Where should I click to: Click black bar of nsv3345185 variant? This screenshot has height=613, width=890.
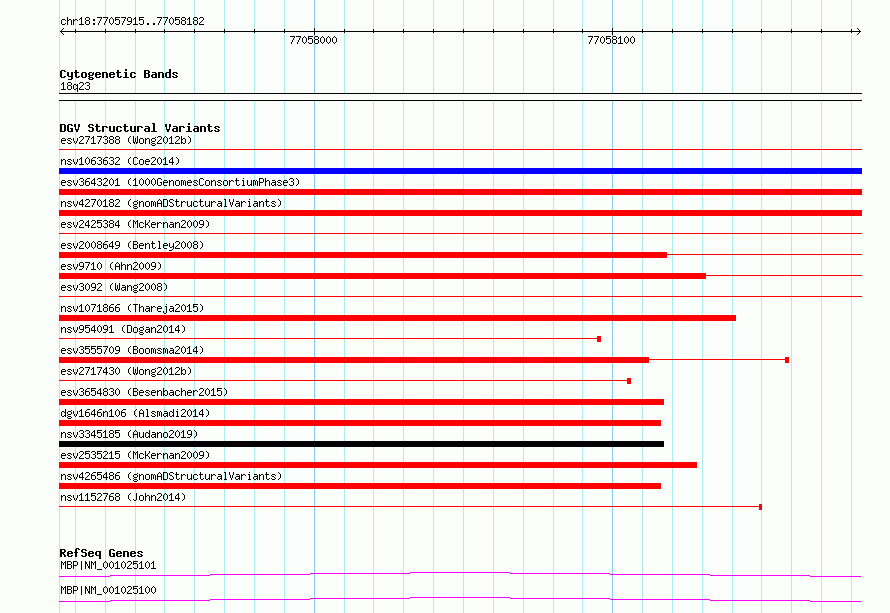pyautogui.click(x=362, y=444)
